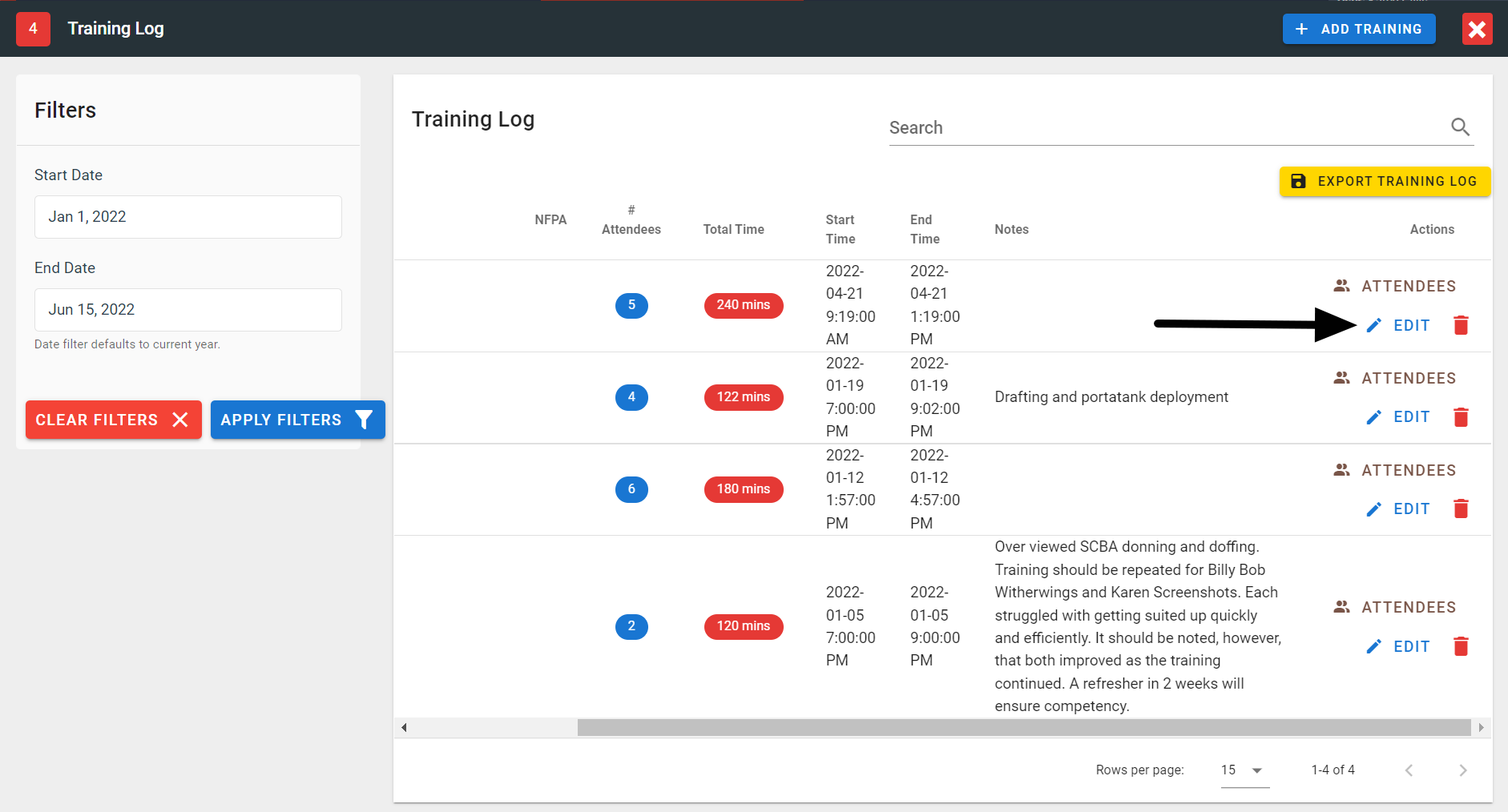
Task: Edit the Drafting and portatank training
Action: click(1398, 417)
